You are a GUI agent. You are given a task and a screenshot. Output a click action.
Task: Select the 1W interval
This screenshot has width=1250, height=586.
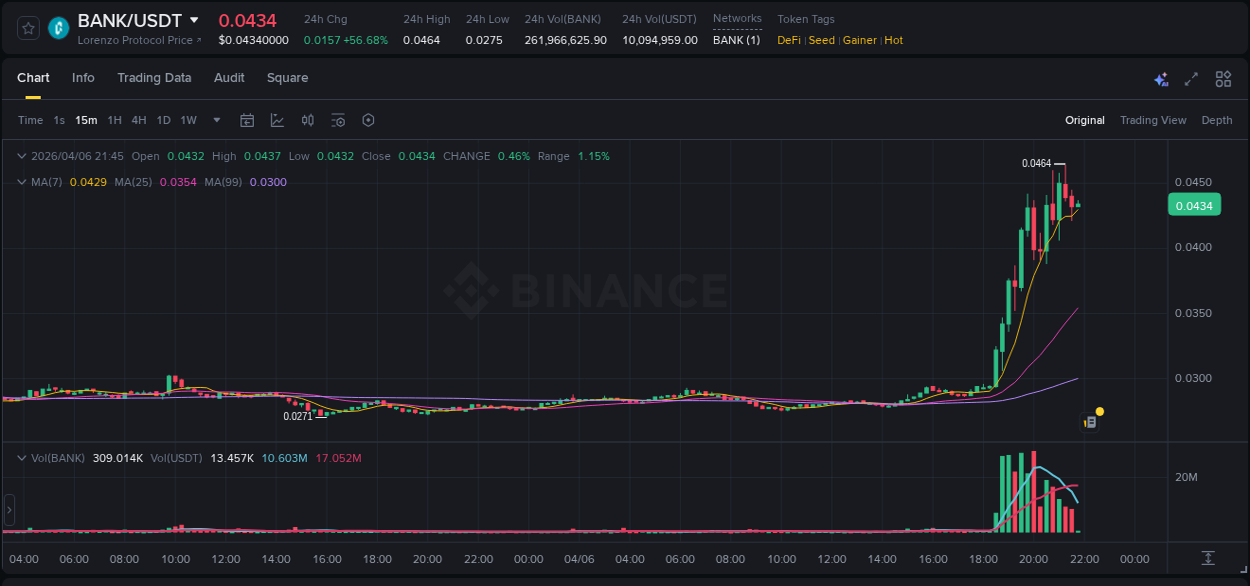[x=188, y=120]
